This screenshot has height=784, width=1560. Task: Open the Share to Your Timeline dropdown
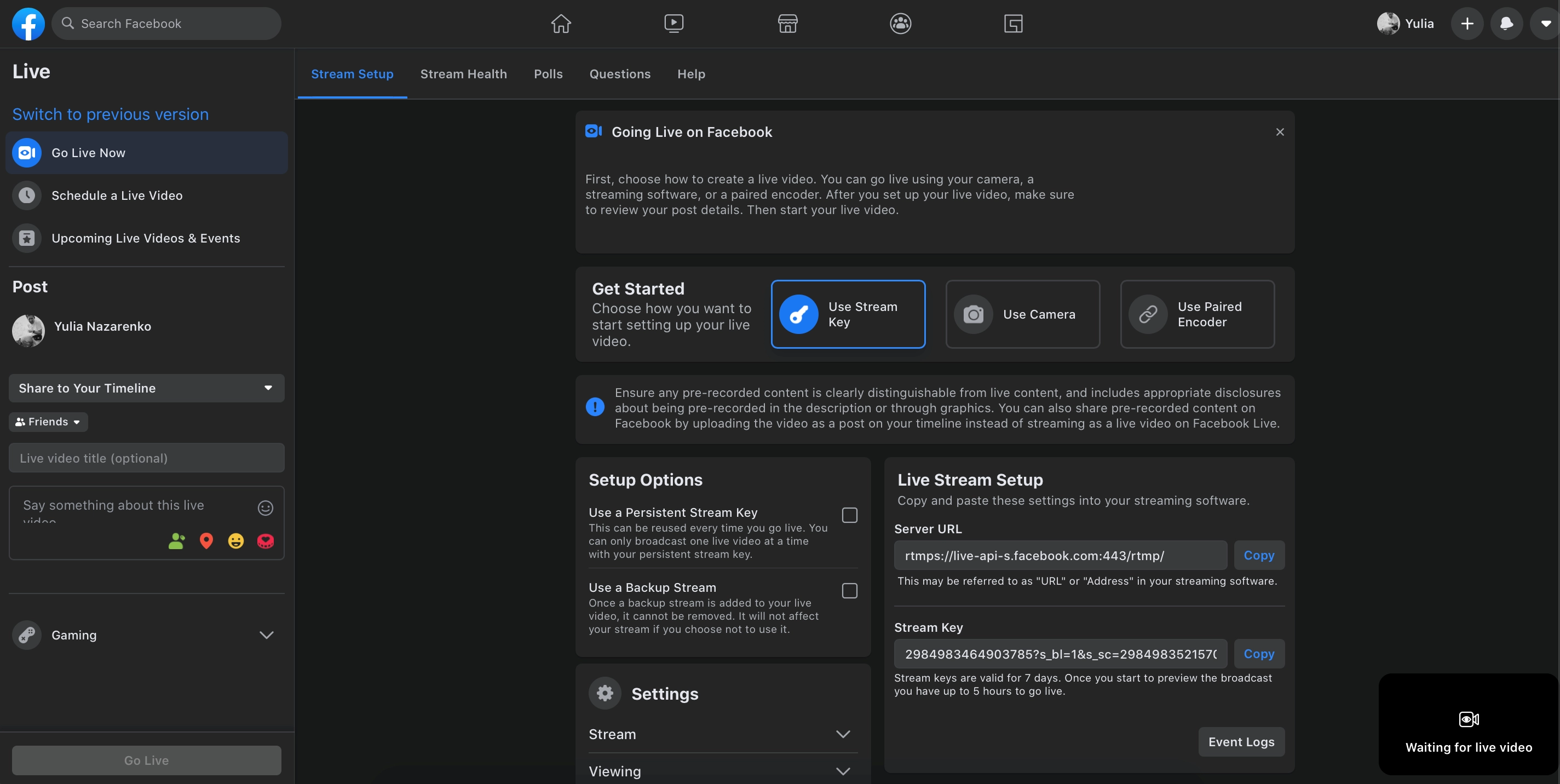click(147, 388)
